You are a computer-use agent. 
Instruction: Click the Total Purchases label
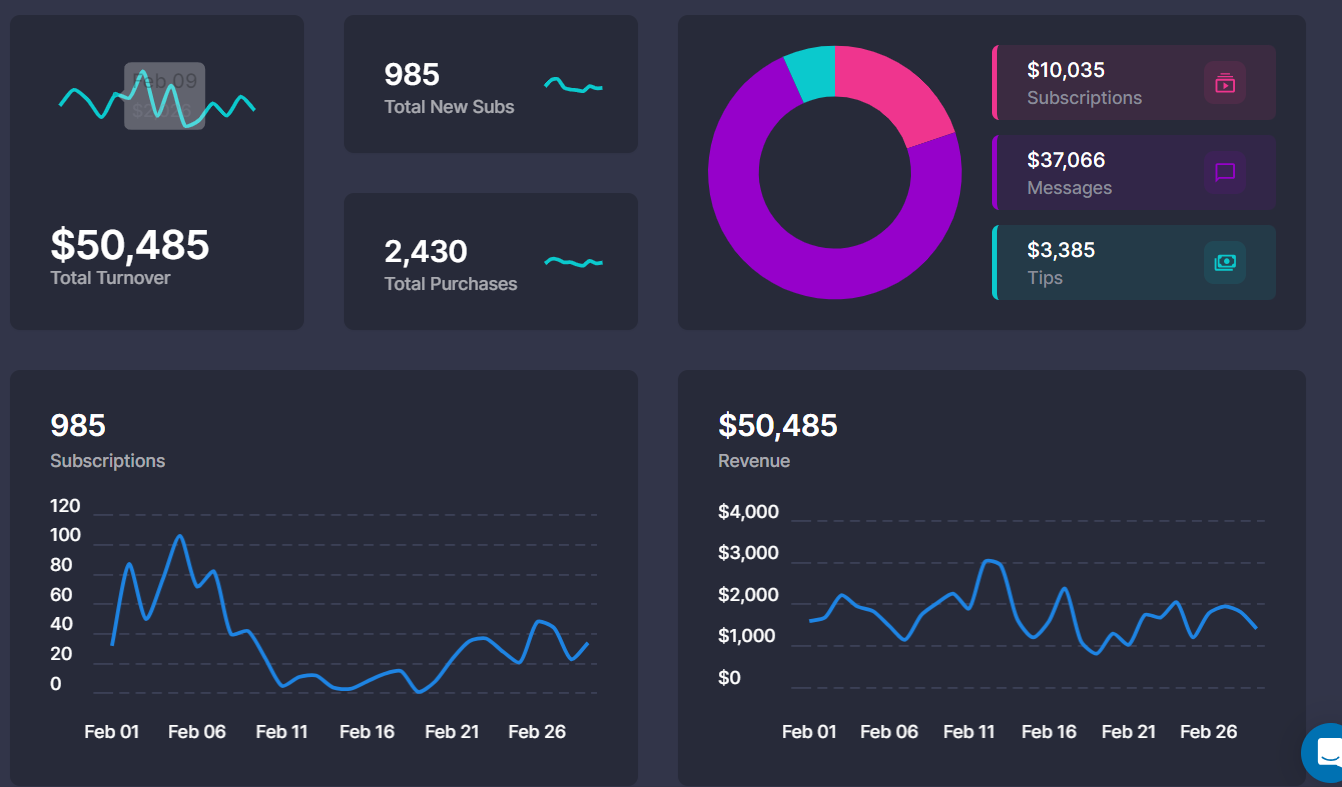click(x=451, y=284)
